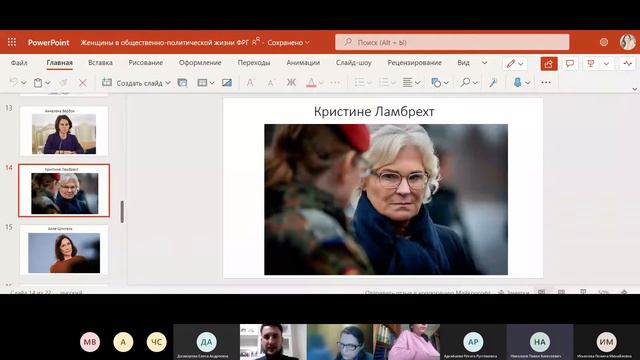Click the slide layout icon
This screenshot has width=640, height=360.
click(202, 83)
